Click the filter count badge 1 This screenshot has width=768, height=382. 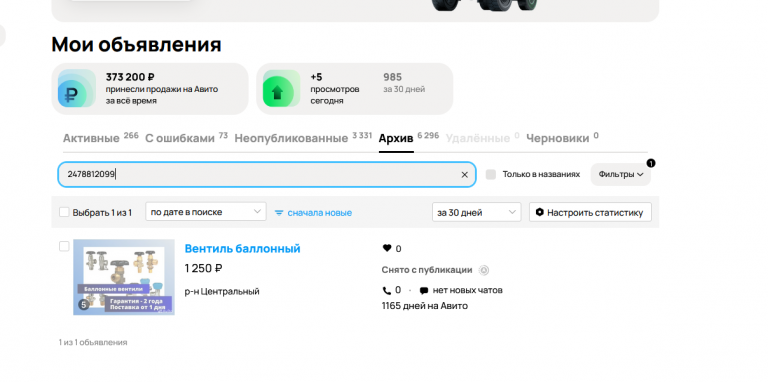tap(650, 163)
